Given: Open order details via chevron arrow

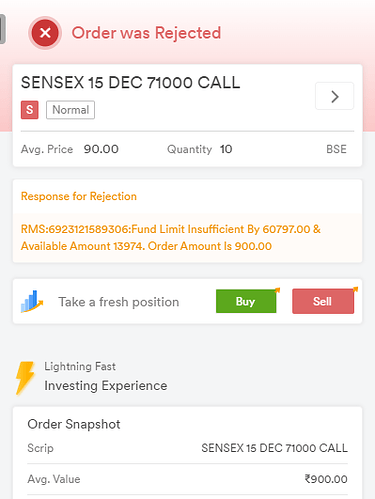Looking at the screenshot, I should point(334,96).
